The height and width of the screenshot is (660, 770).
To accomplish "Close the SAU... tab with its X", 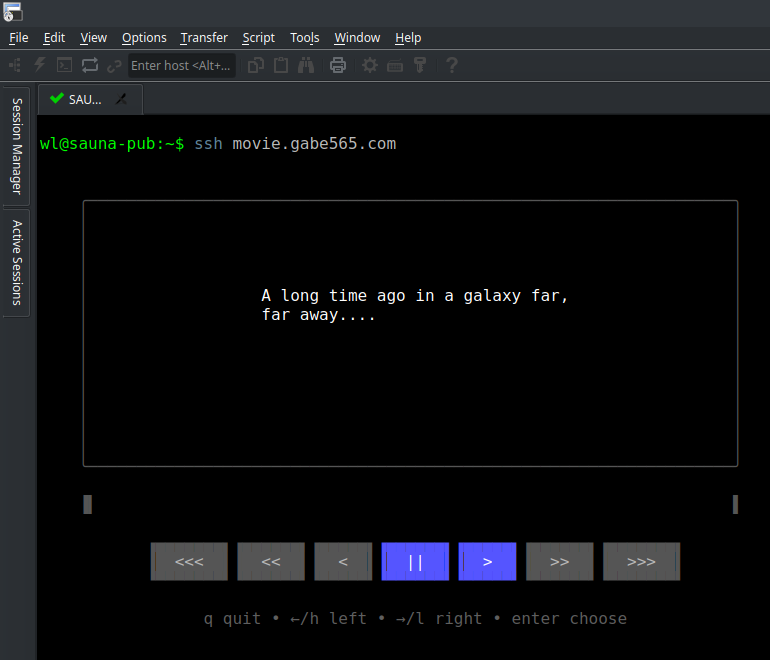I will click(121, 99).
